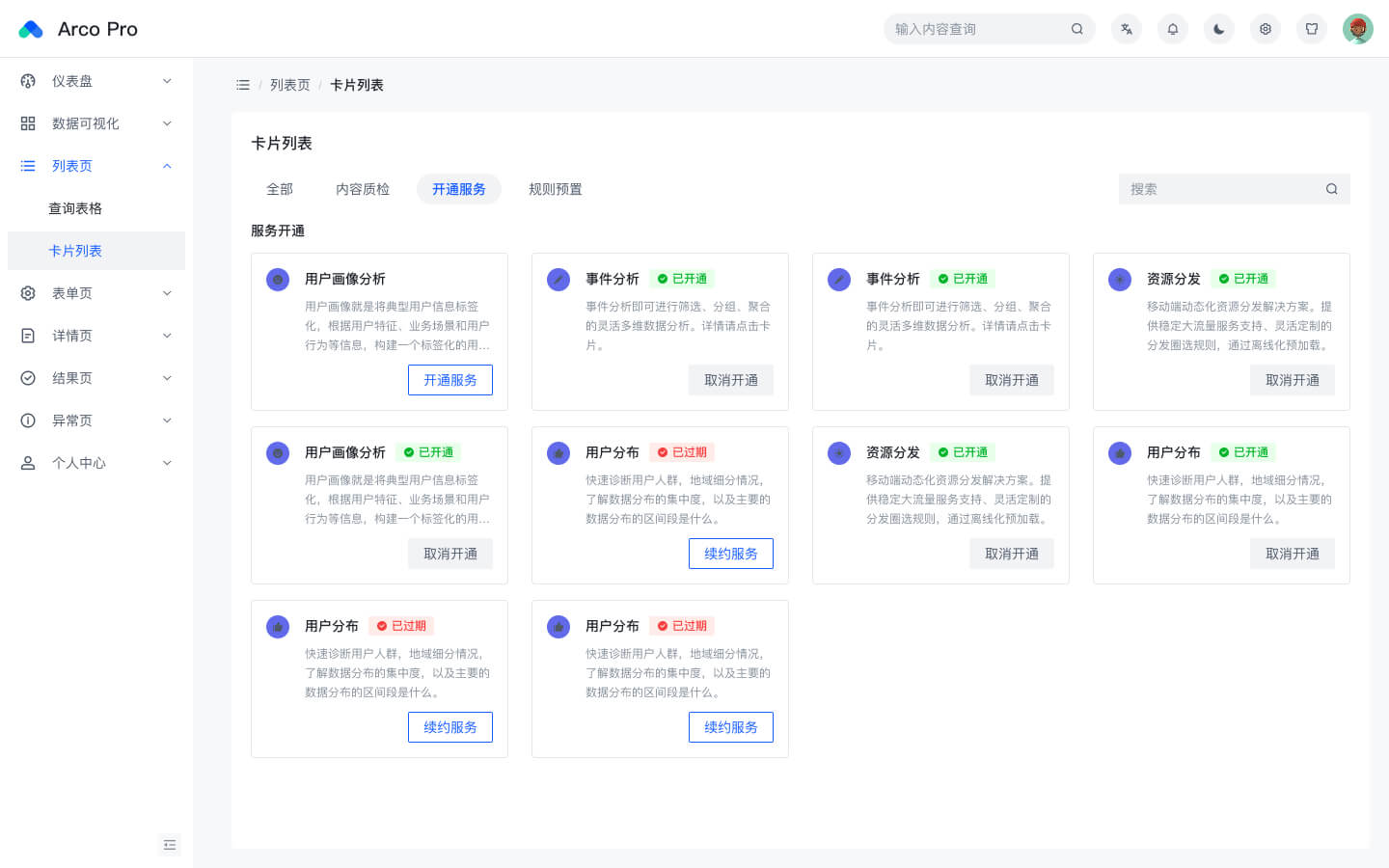
Task: Click 取消开通 on 资源分发 card in first row
Action: 1293,380
